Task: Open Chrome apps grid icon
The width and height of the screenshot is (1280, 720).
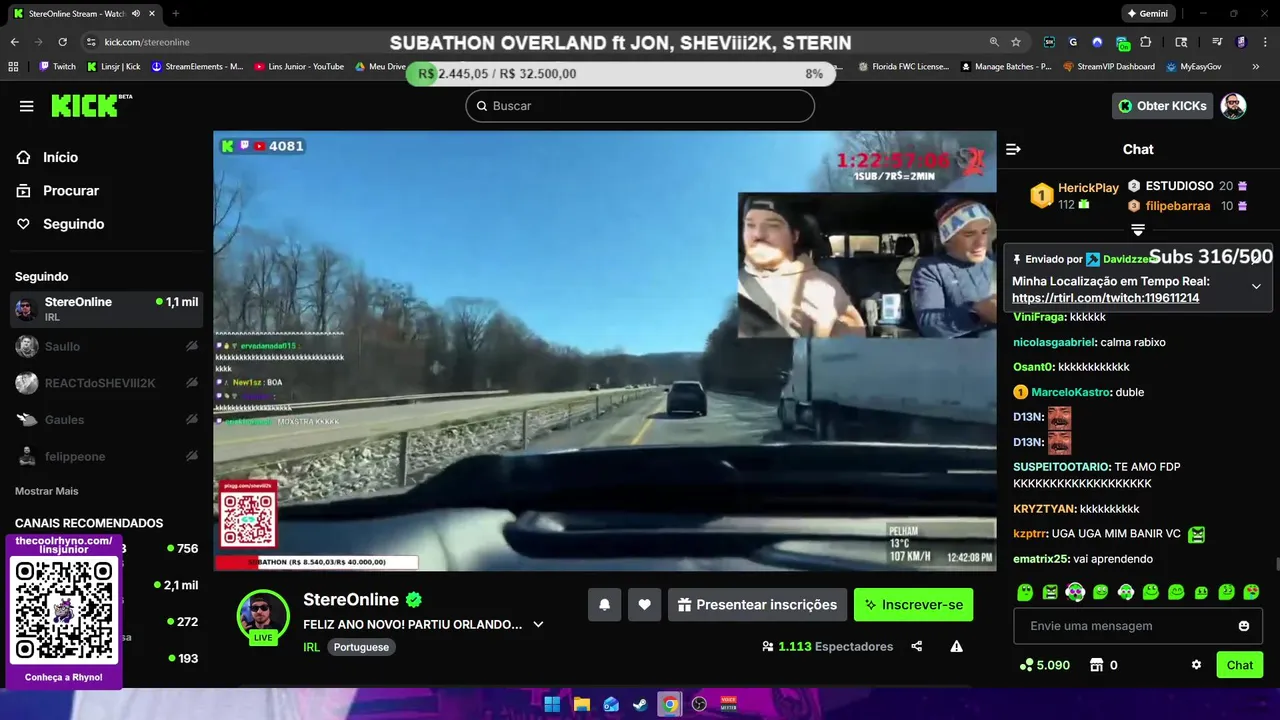Action: 14,67
